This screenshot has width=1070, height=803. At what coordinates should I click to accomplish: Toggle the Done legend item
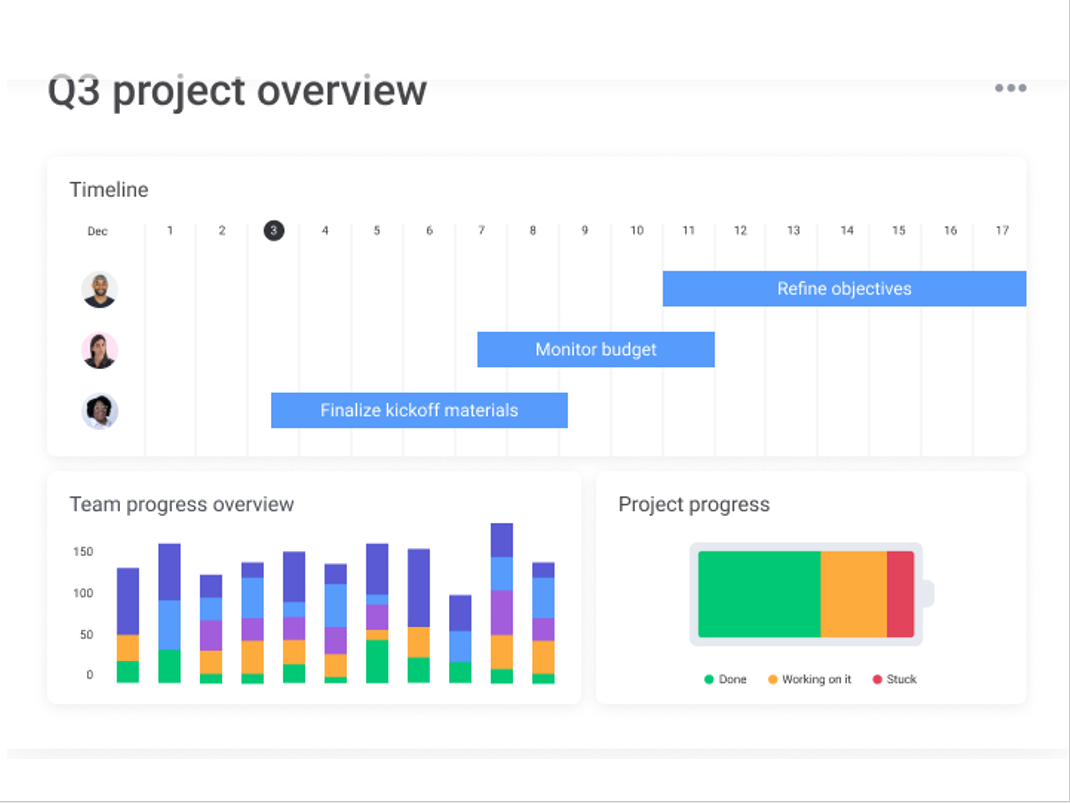(726, 680)
